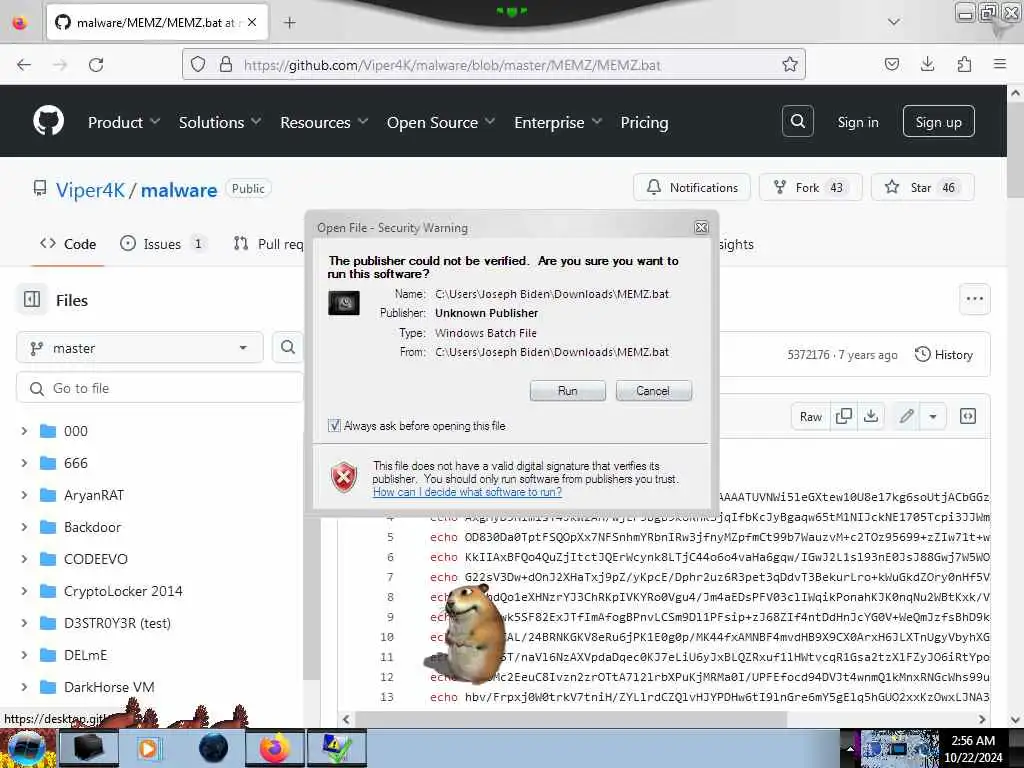The width and height of the screenshot is (1024, 768).
Task: Click the Sign up button
Action: point(938,121)
